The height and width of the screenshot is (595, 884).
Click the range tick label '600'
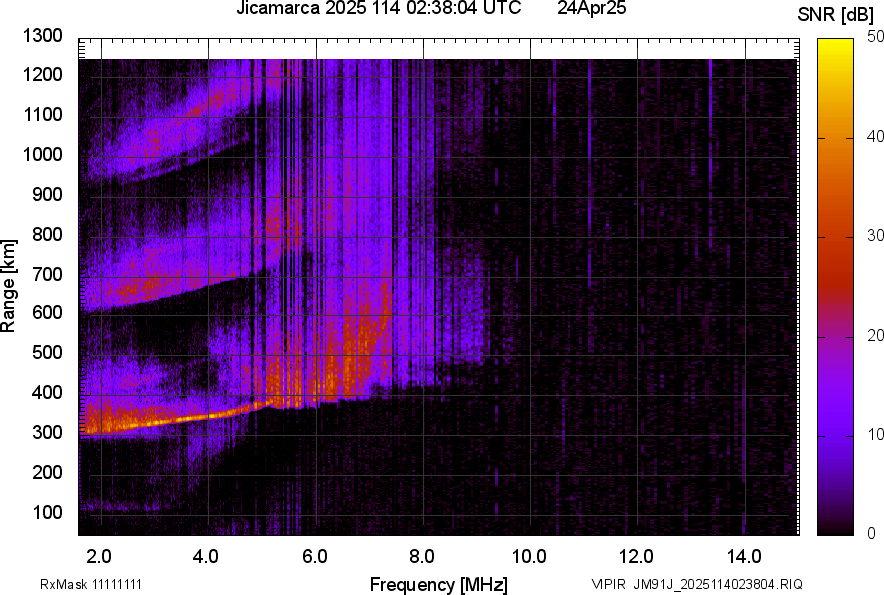tap(47, 312)
